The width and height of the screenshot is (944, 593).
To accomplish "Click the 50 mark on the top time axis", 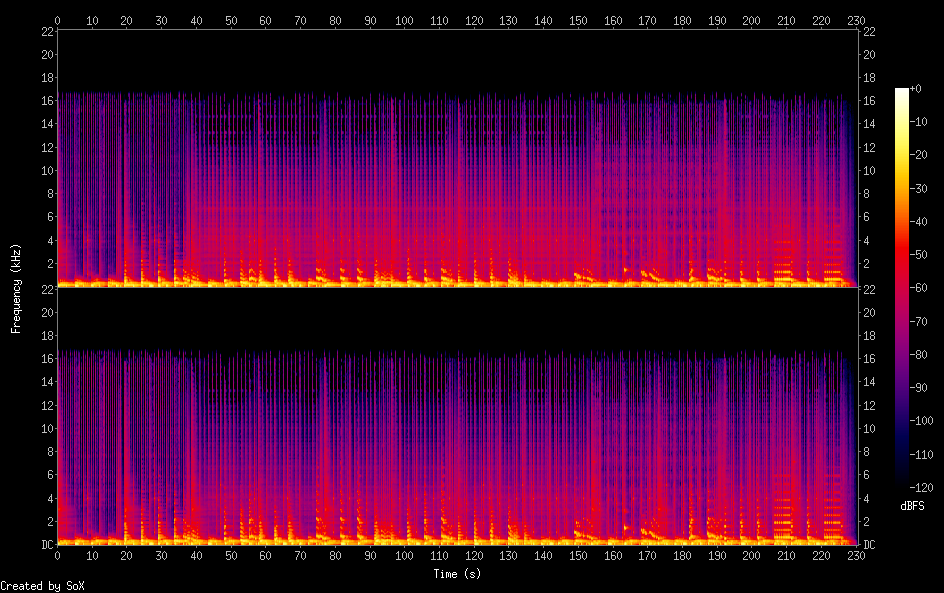I will click(231, 20).
